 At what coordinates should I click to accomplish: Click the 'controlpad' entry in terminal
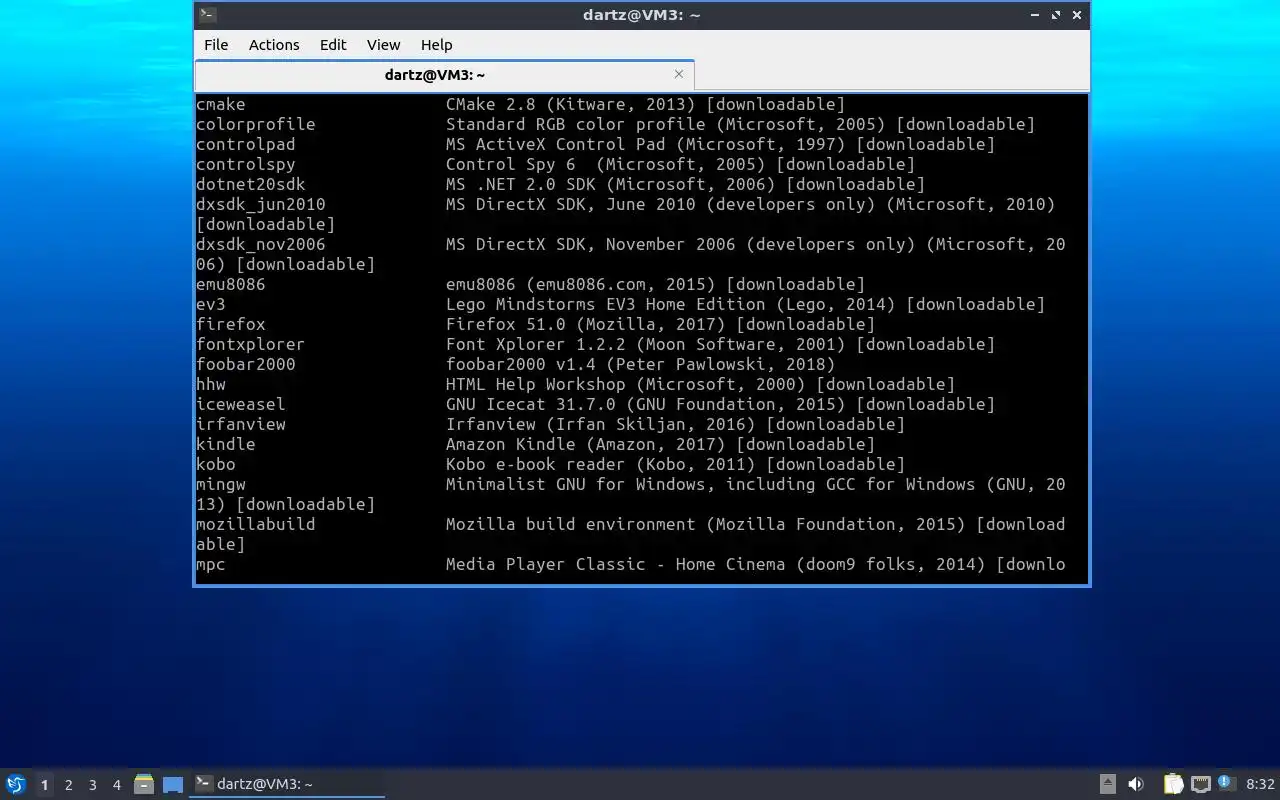pyautogui.click(x=246, y=144)
